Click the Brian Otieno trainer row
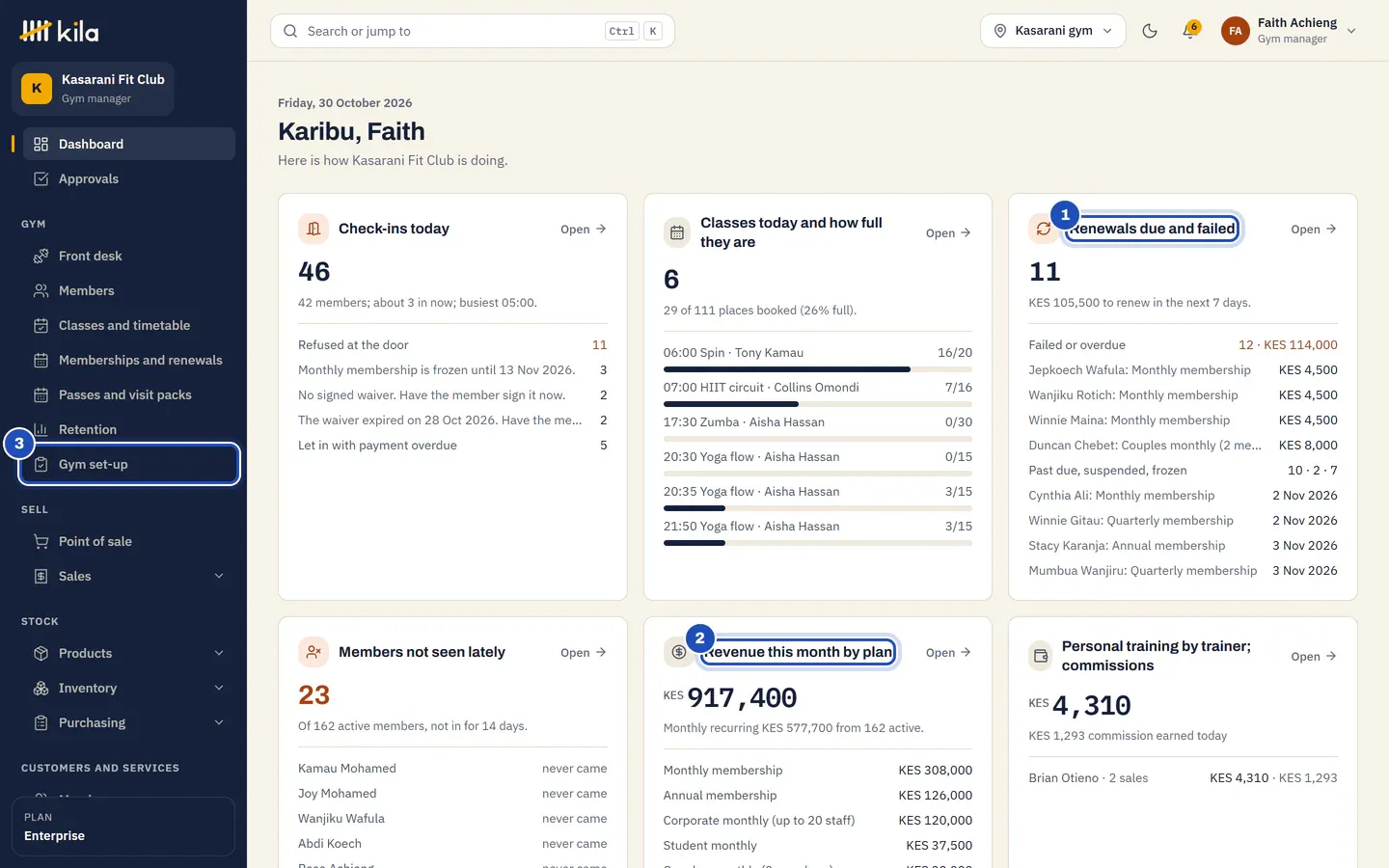Viewport: 1389px width, 868px height. click(x=1184, y=777)
